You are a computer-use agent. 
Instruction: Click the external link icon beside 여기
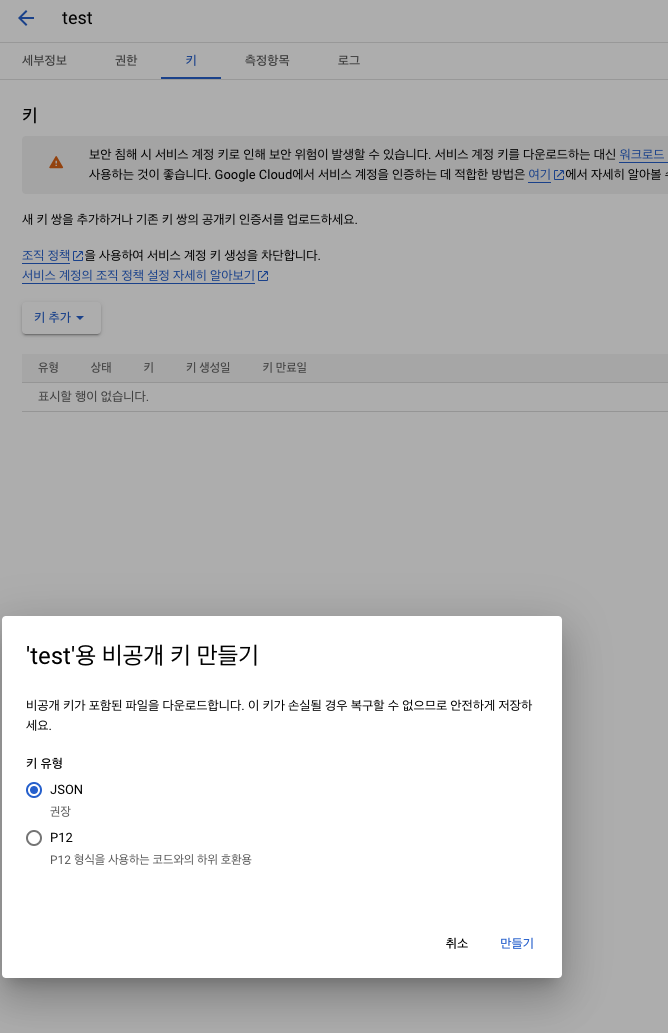(558, 175)
